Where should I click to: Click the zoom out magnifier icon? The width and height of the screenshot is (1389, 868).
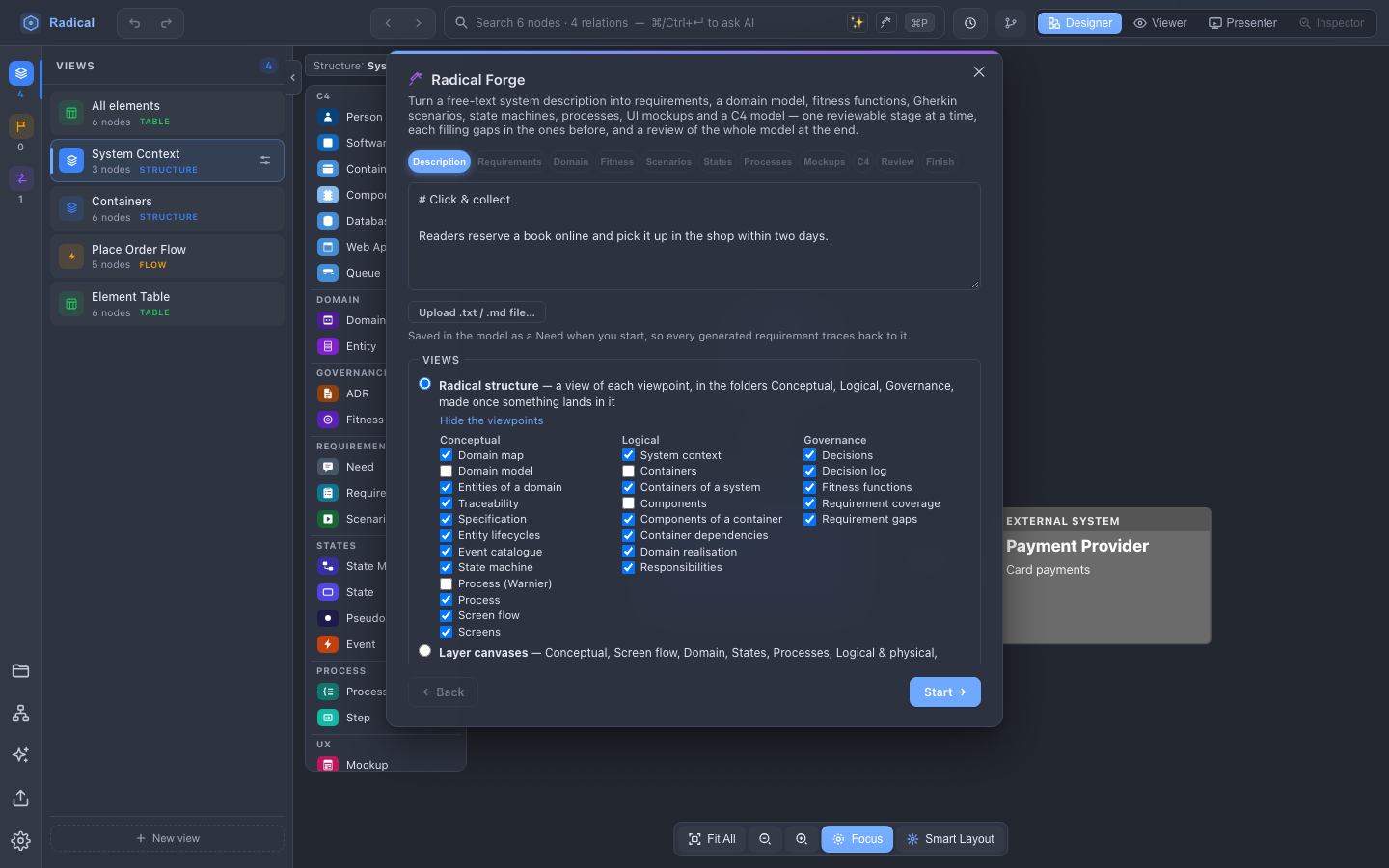[x=765, y=839]
